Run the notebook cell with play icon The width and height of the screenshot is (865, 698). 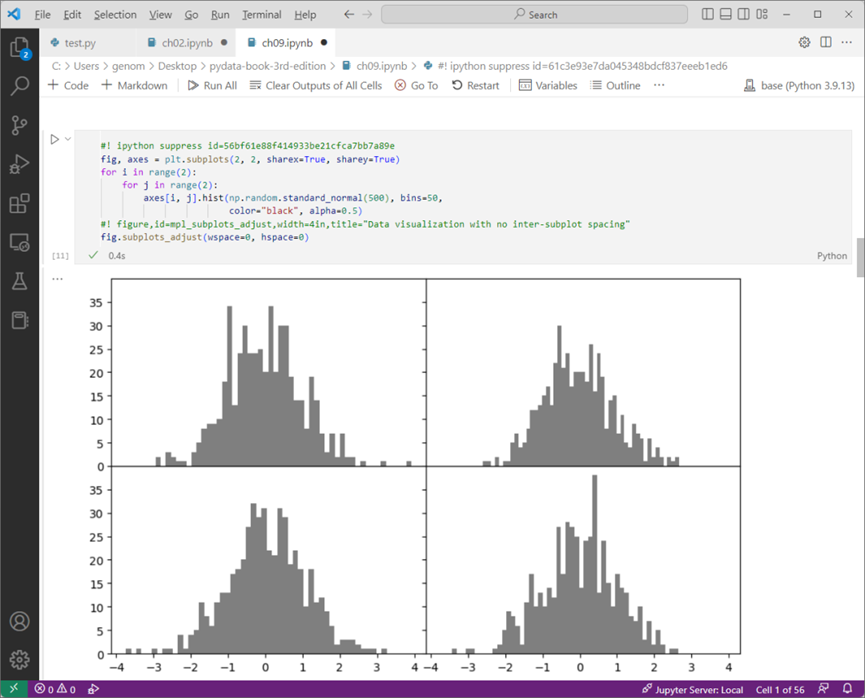pos(54,139)
